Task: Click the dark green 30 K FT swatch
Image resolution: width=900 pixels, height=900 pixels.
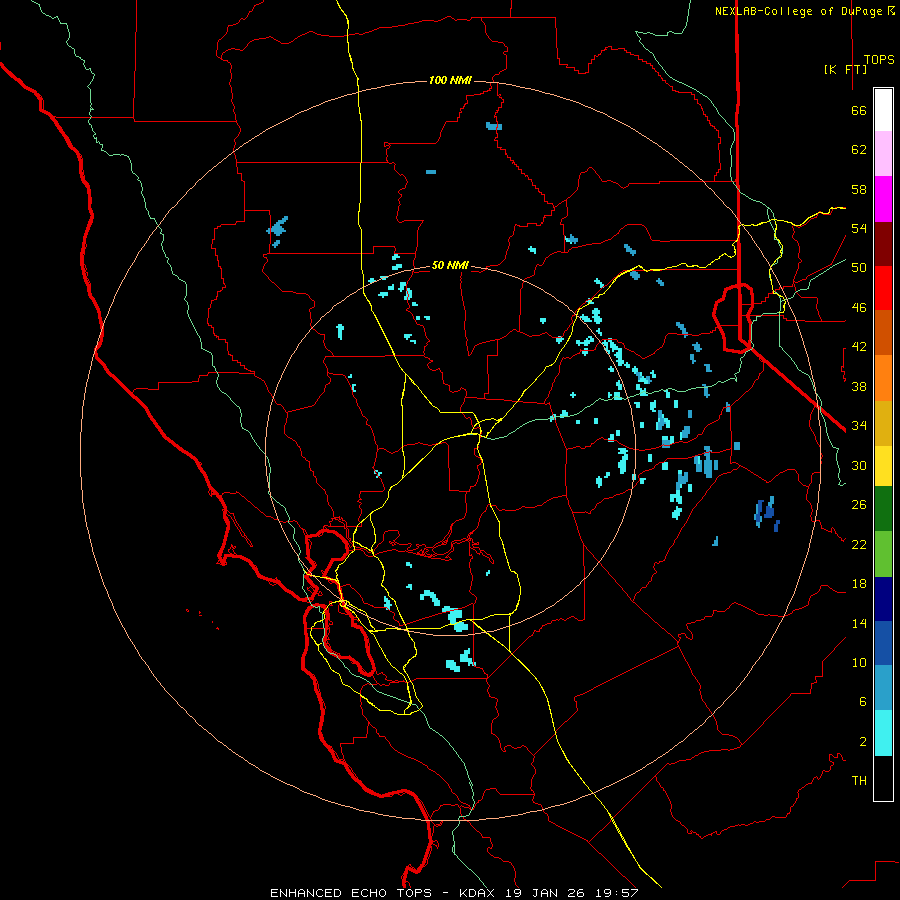Action: coord(883,509)
